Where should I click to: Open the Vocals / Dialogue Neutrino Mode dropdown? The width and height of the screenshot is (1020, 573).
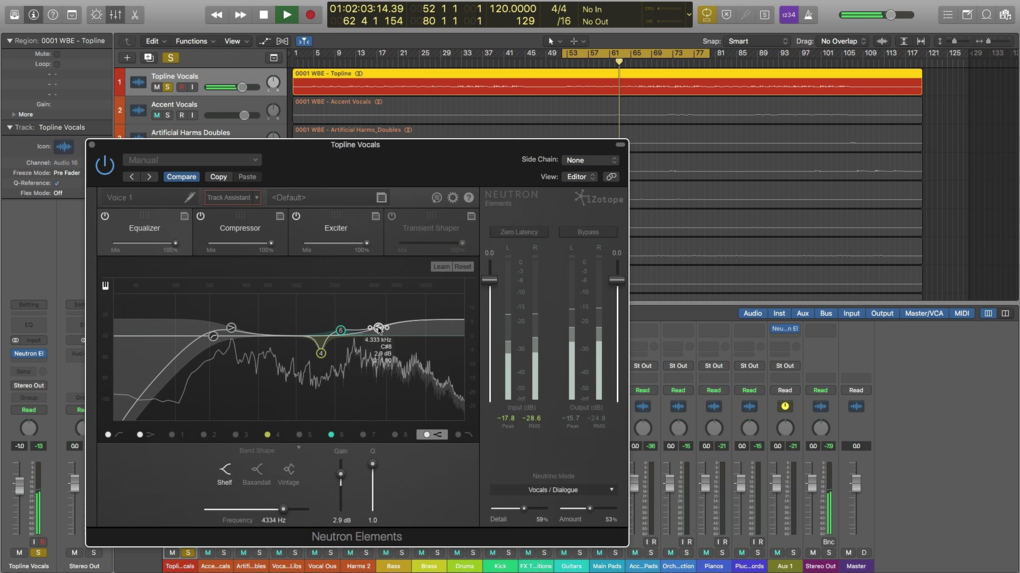(x=554, y=490)
